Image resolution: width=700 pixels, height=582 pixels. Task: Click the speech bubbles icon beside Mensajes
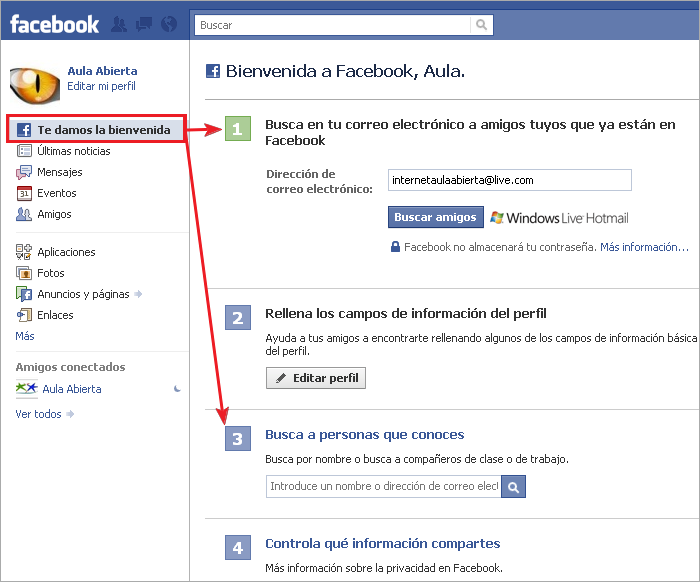point(24,172)
